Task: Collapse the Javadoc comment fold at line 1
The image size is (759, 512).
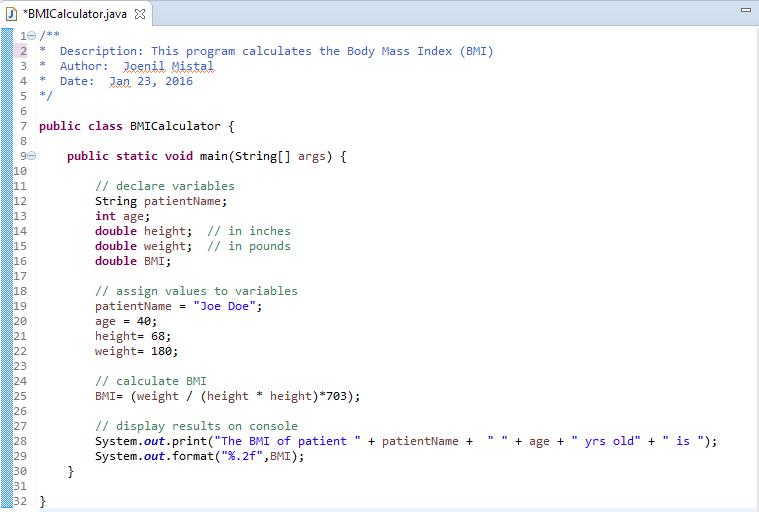Action: click(x=31, y=35)
